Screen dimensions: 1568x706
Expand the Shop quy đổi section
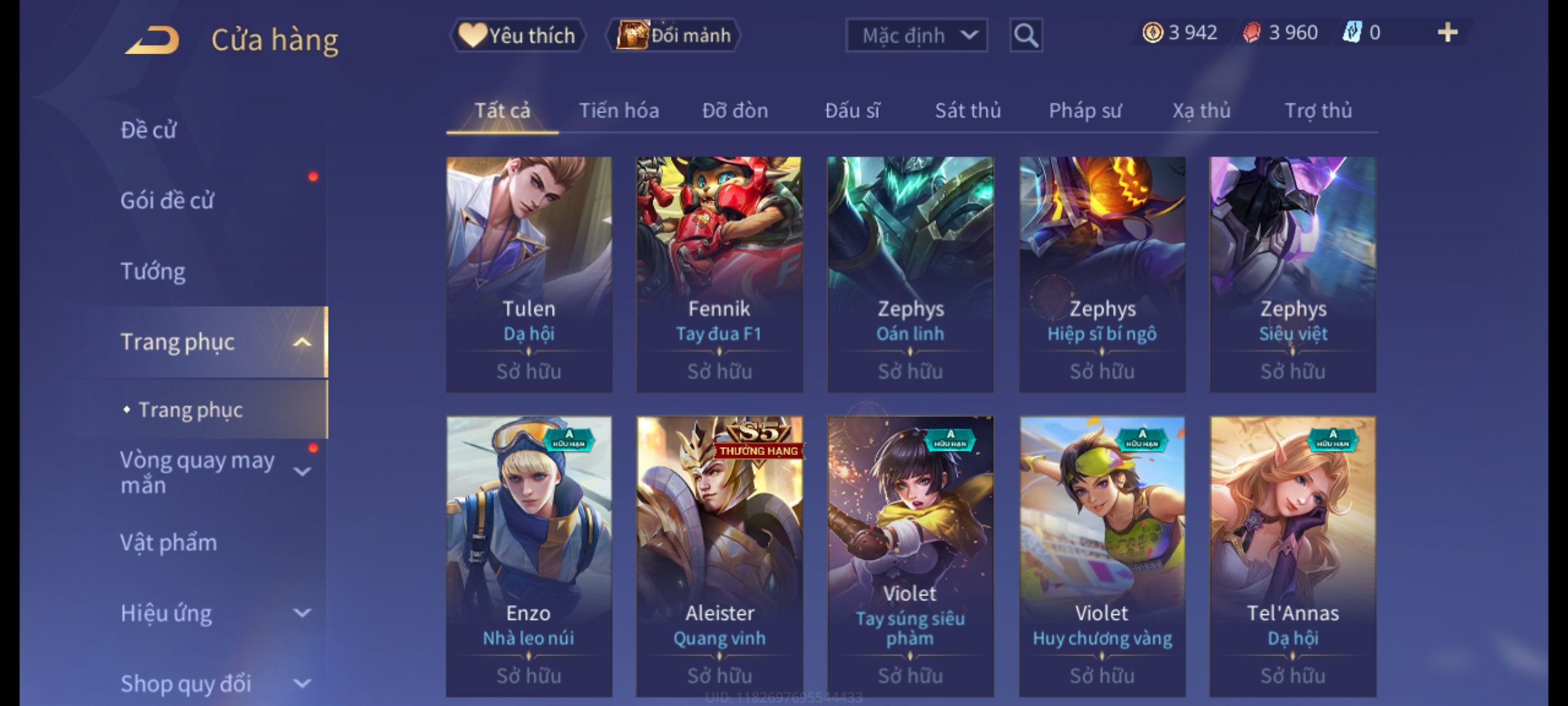302,684
